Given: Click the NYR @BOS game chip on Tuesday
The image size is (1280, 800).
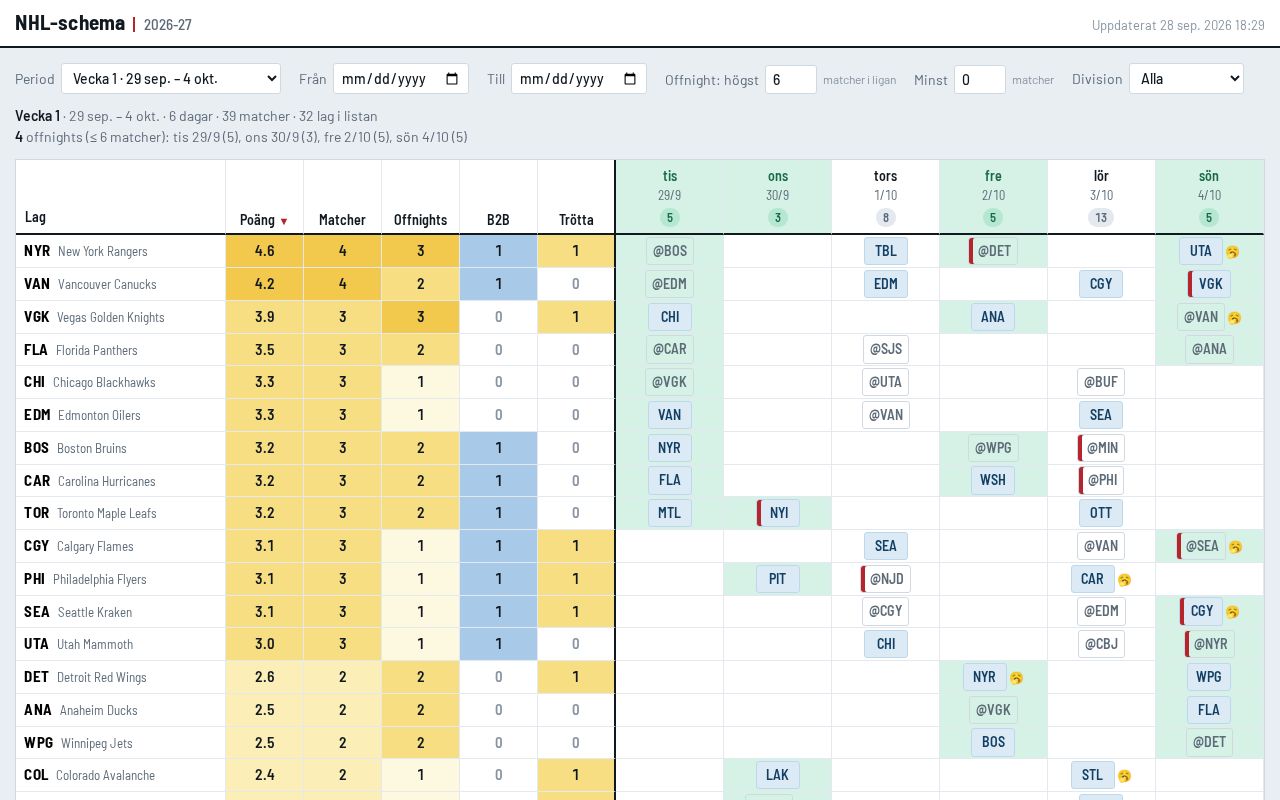Looking at the screenshot, I should pyautogui.click(x=670, y=251).
